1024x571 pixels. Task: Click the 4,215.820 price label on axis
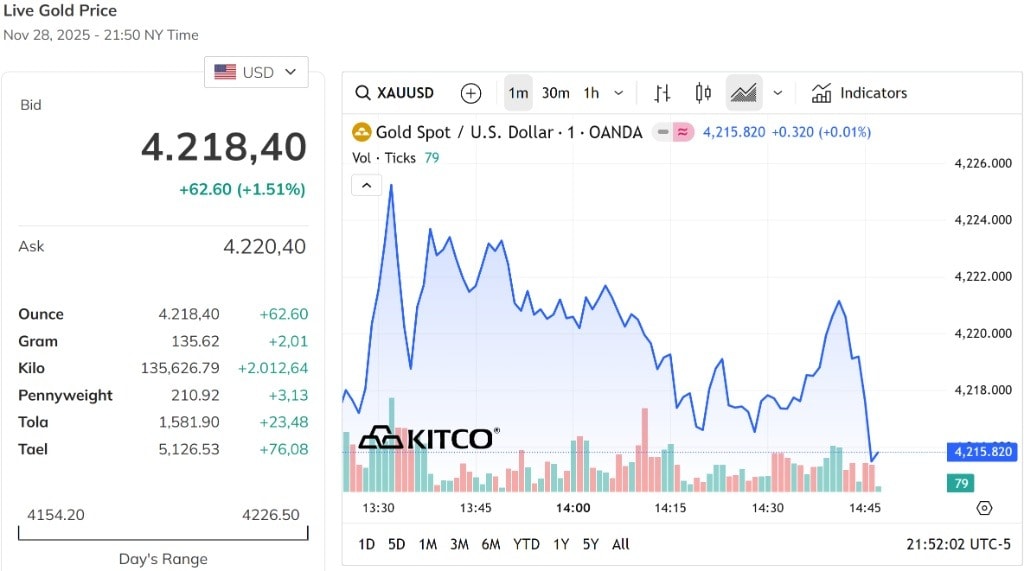pyautogui.click(x=981, y=452)
